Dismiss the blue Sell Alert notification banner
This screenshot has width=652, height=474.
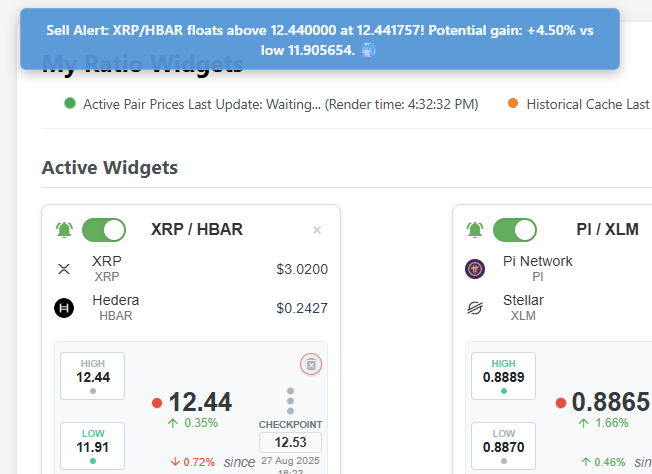click(320, 40)
